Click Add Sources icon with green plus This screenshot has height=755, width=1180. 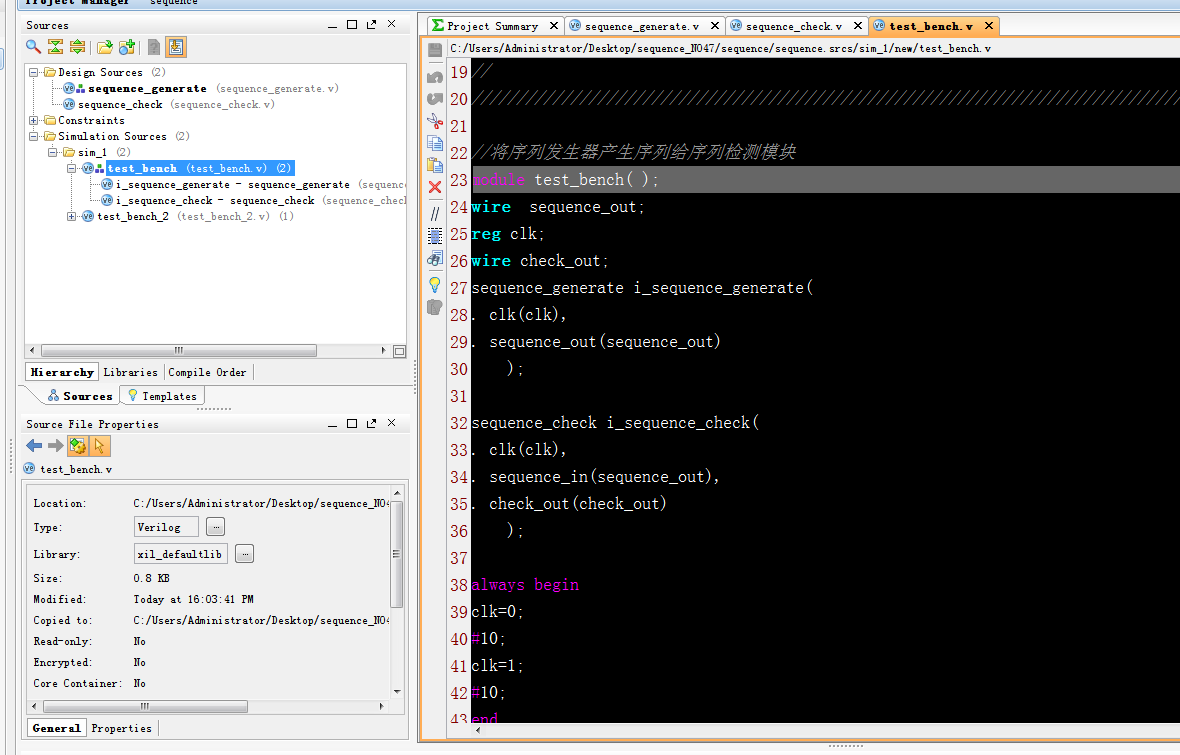tap(127, 47)
